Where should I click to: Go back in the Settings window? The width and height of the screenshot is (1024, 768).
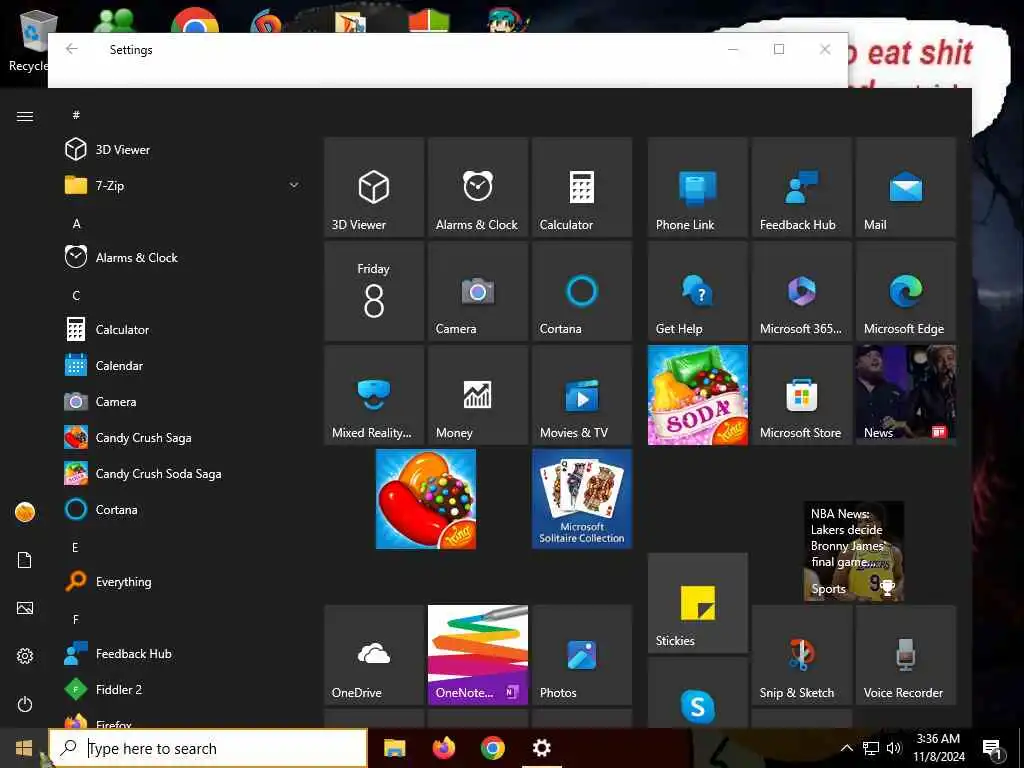[x=72, y=49]
